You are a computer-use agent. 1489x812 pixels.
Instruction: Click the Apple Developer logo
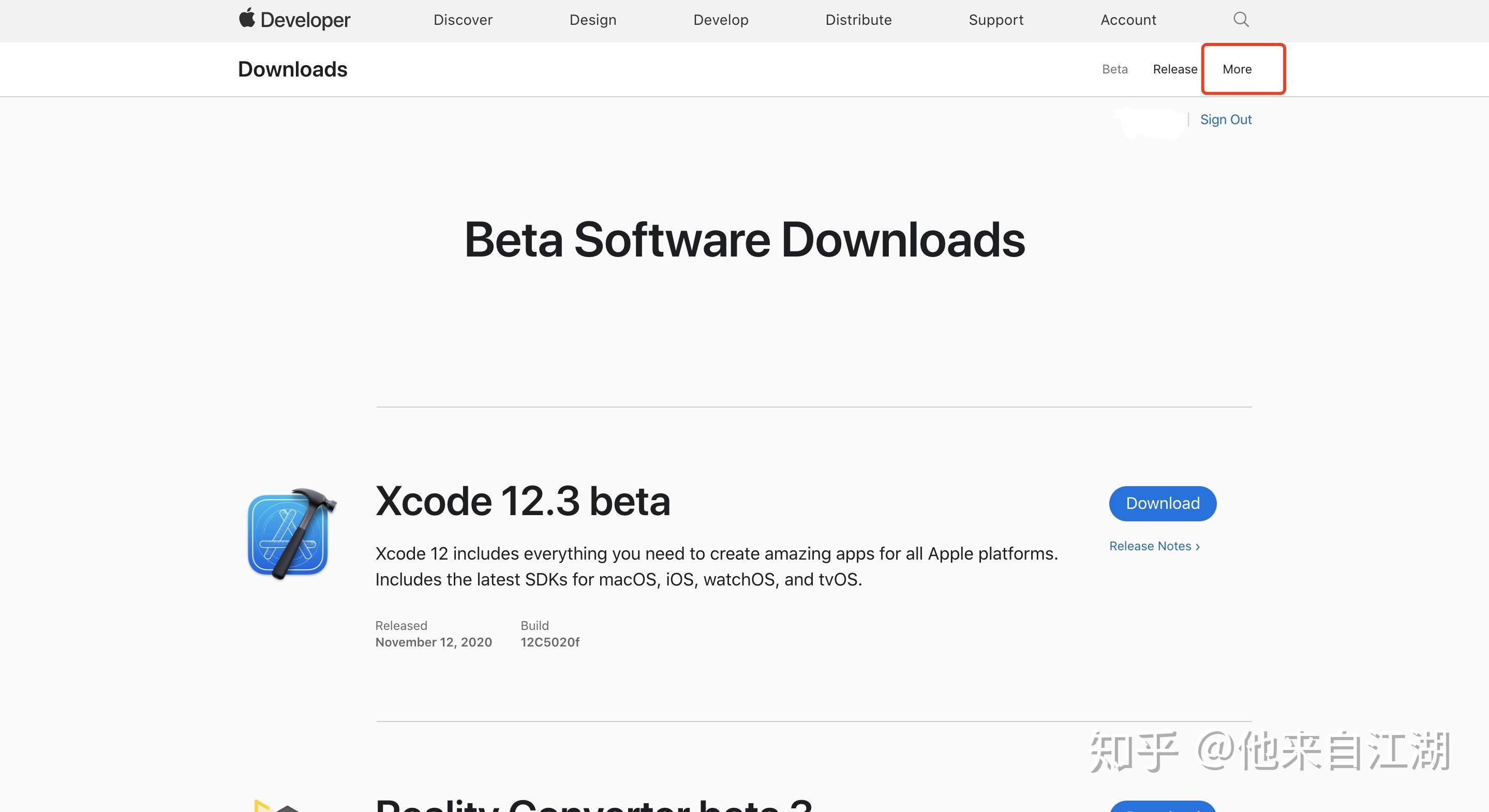(x=294, y=19)
